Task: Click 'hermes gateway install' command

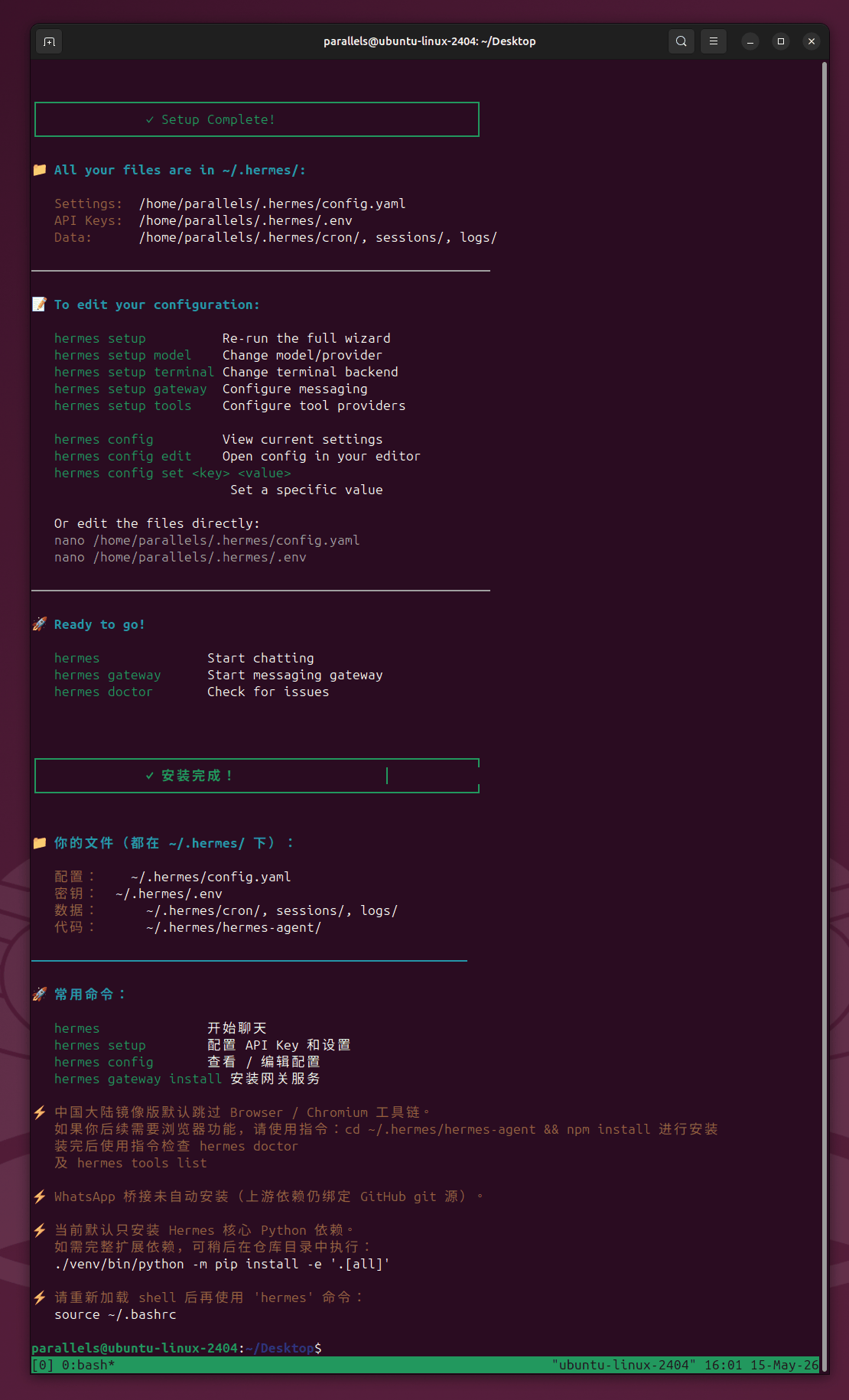Action: coord(138,1079)
